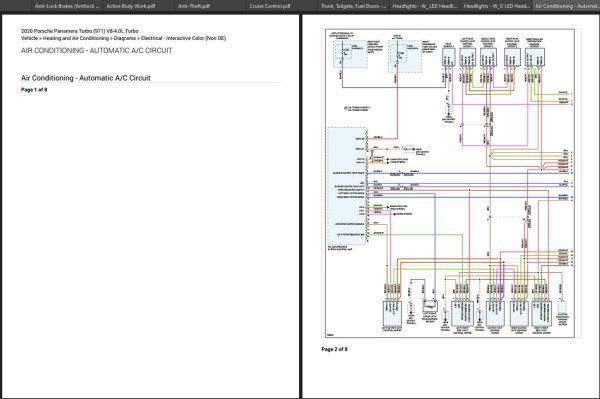The width and height of the screenshot is (600, 399).
Task: Click the 'Vehicle > Heating and Air Conditioning' breadcrumb line
Action: pos(123,38)
